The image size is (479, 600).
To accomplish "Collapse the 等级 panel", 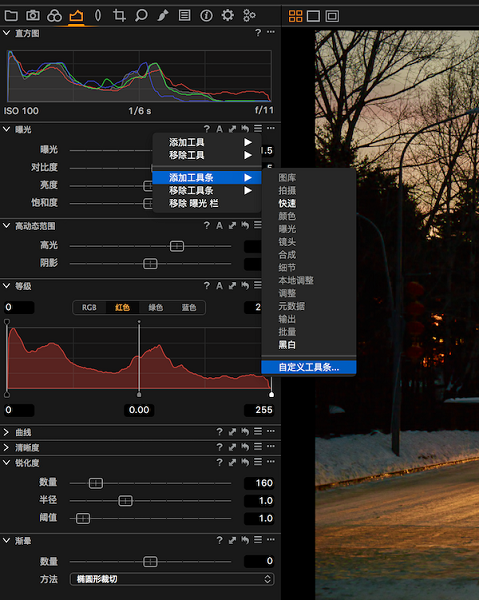I will click(7, 285).
